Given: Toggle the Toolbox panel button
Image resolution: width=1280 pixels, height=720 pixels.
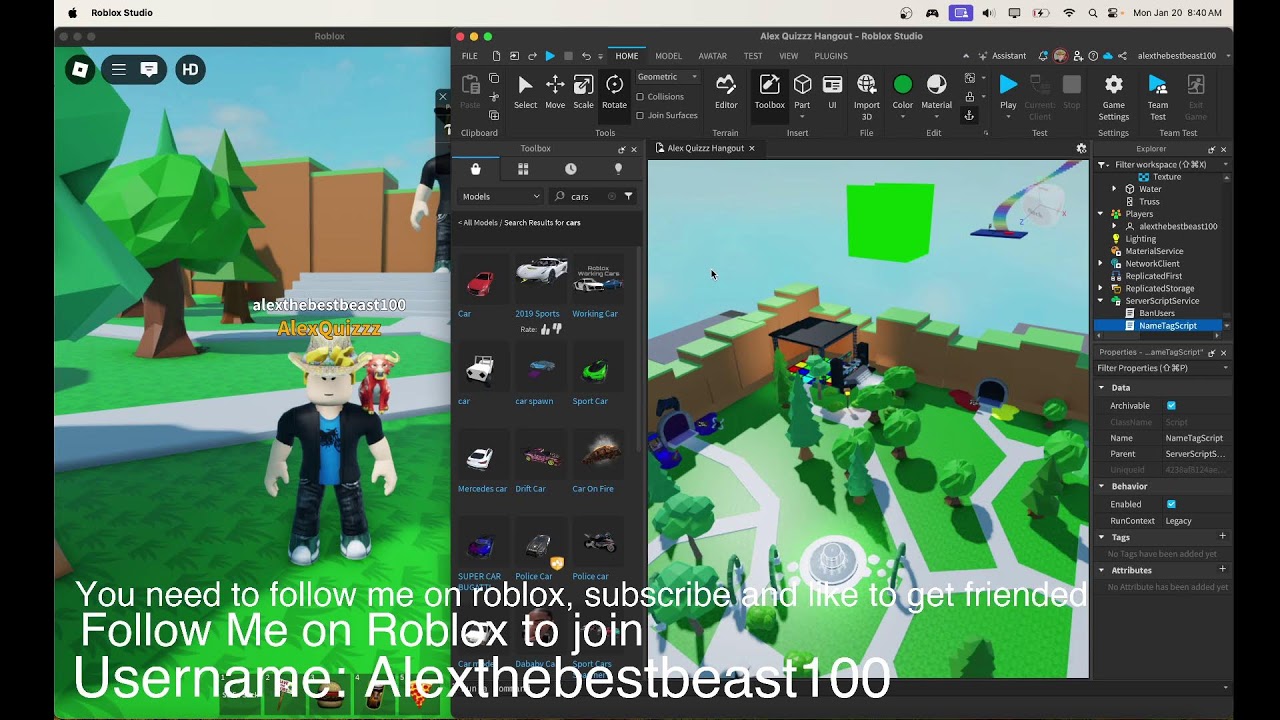Looking at the screenshot, I should click(x=769, y=92).
